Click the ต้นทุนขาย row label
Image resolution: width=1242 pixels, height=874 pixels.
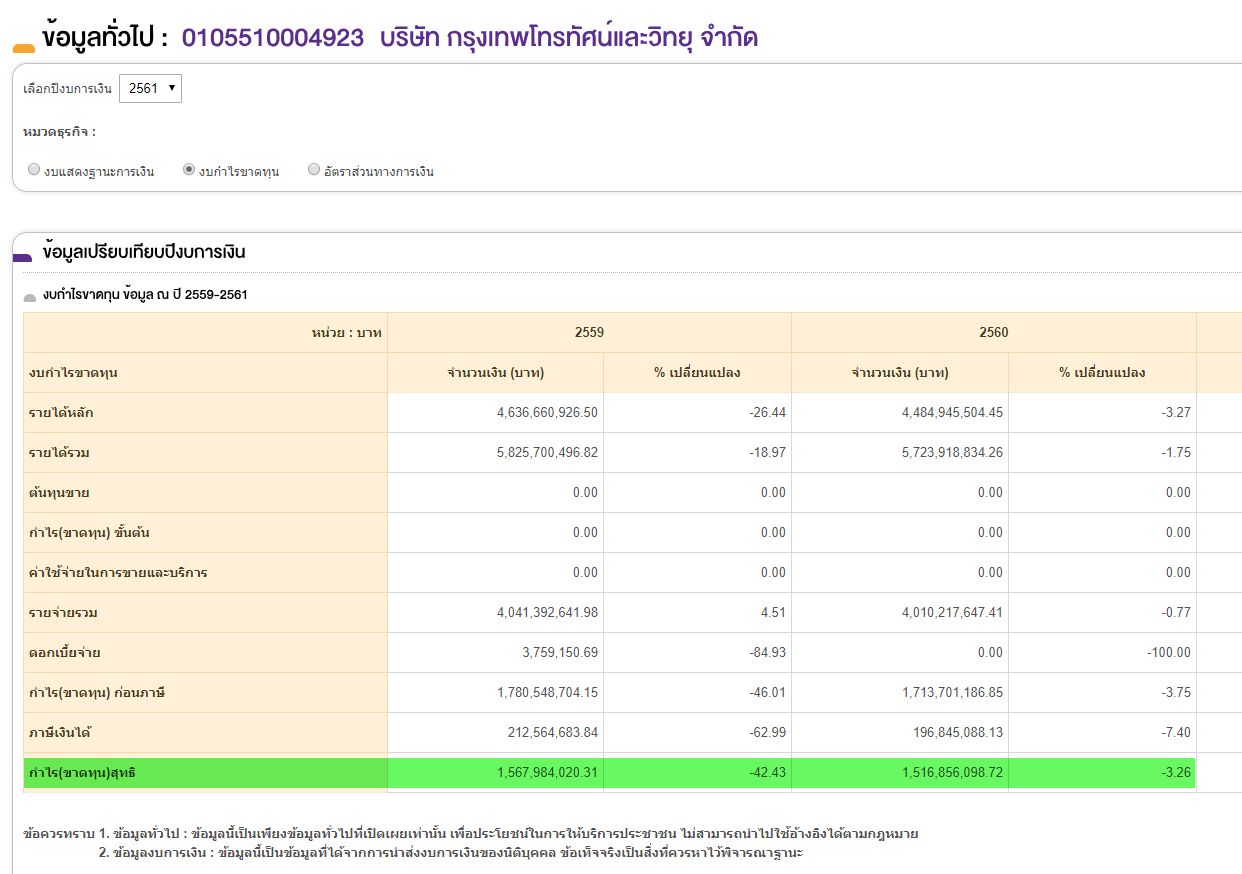60,493
